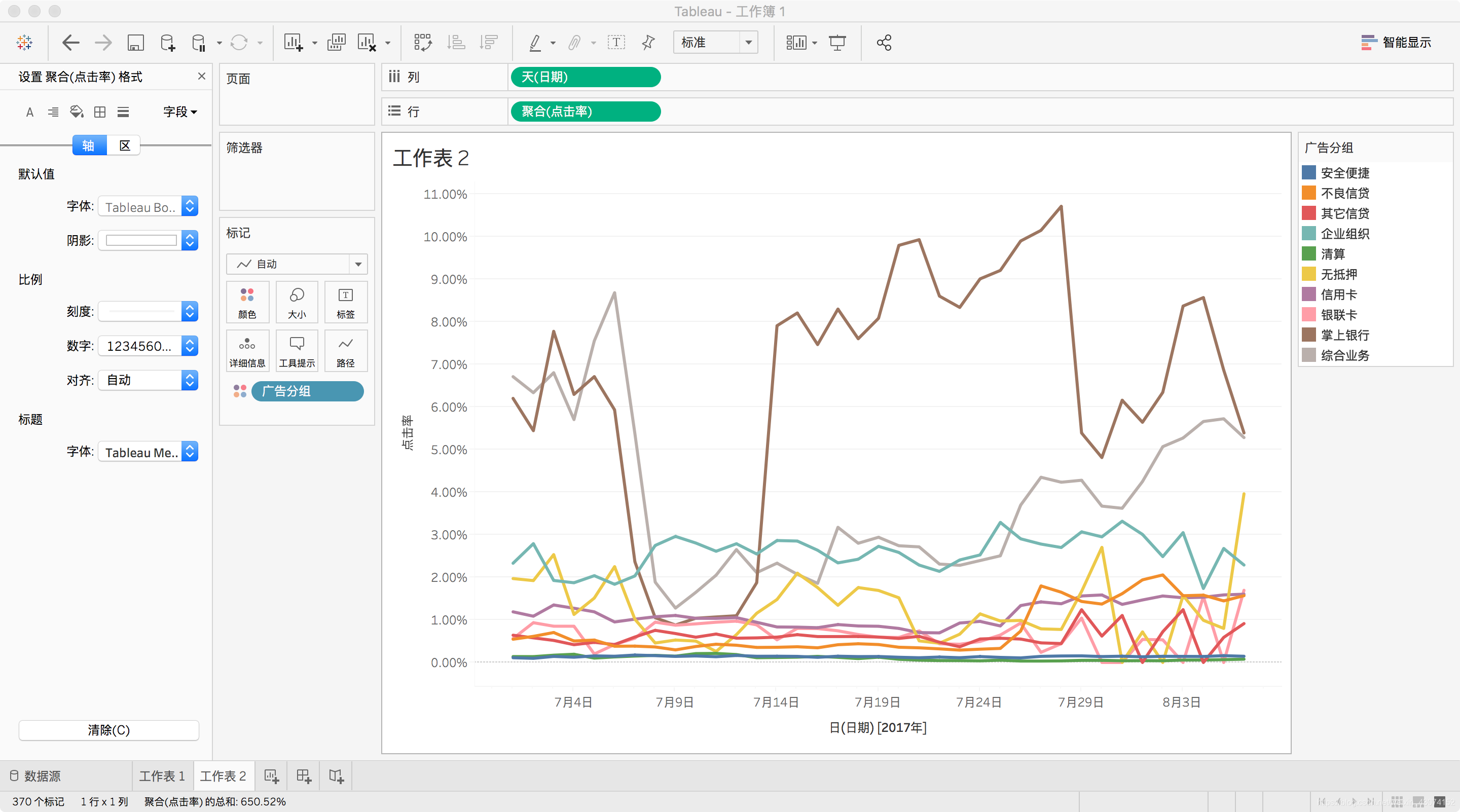Click the 阴影 shading color swatch
1460x812 pixels.
[142, 240]
